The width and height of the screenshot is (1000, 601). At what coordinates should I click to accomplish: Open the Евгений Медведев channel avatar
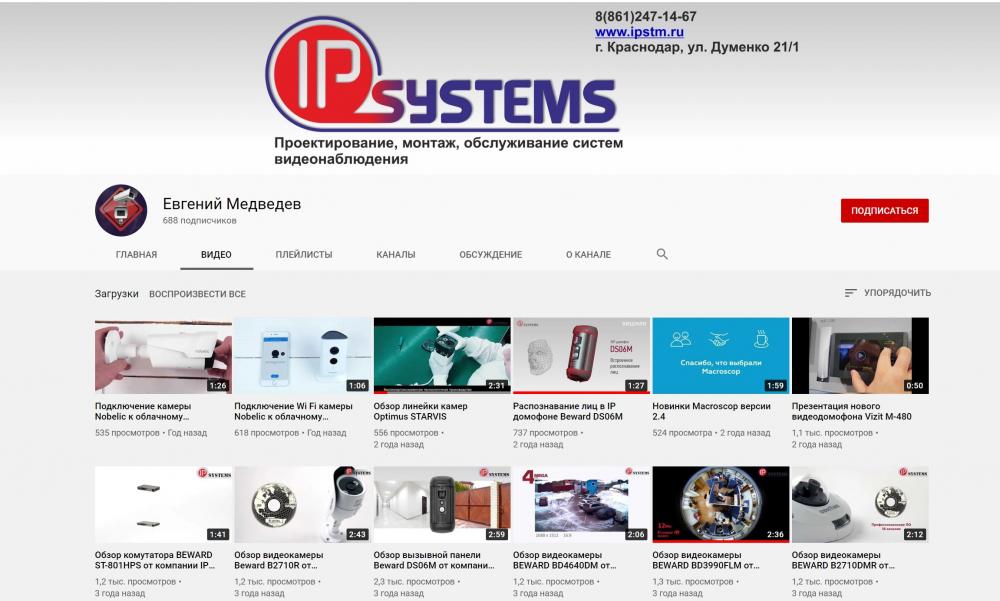point(121,210)
